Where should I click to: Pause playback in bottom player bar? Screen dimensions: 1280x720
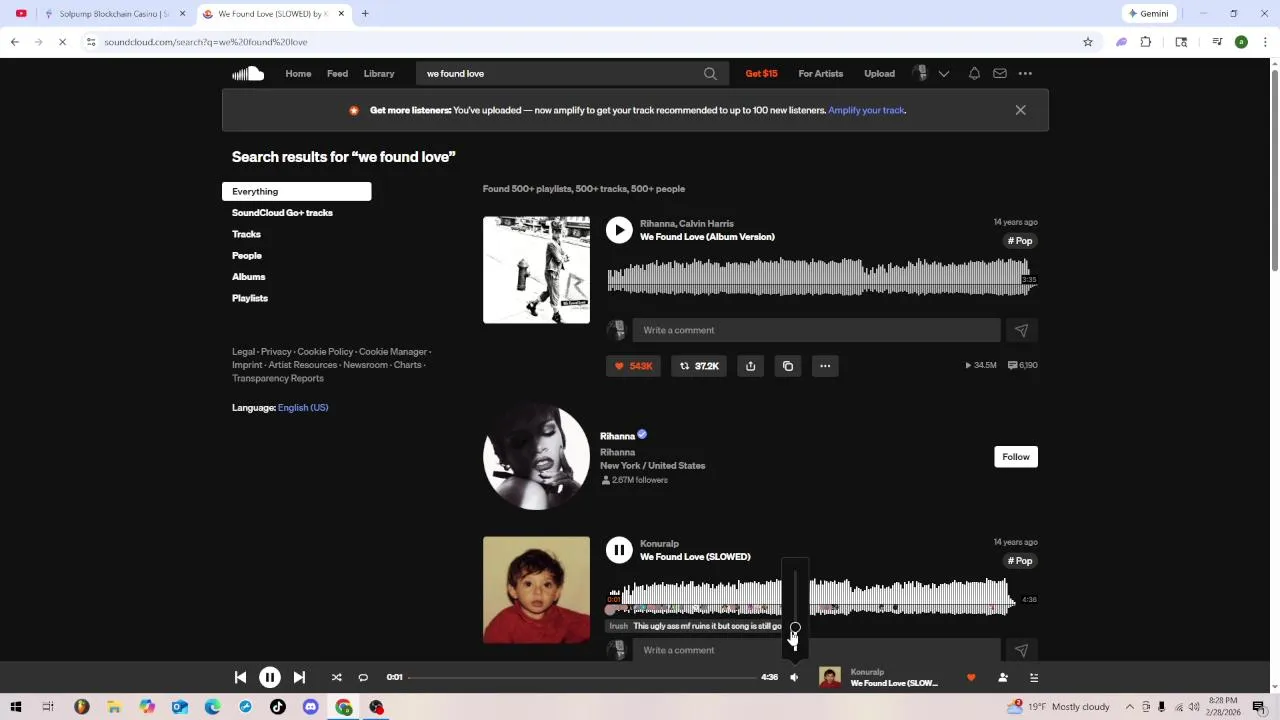(270, 677)
